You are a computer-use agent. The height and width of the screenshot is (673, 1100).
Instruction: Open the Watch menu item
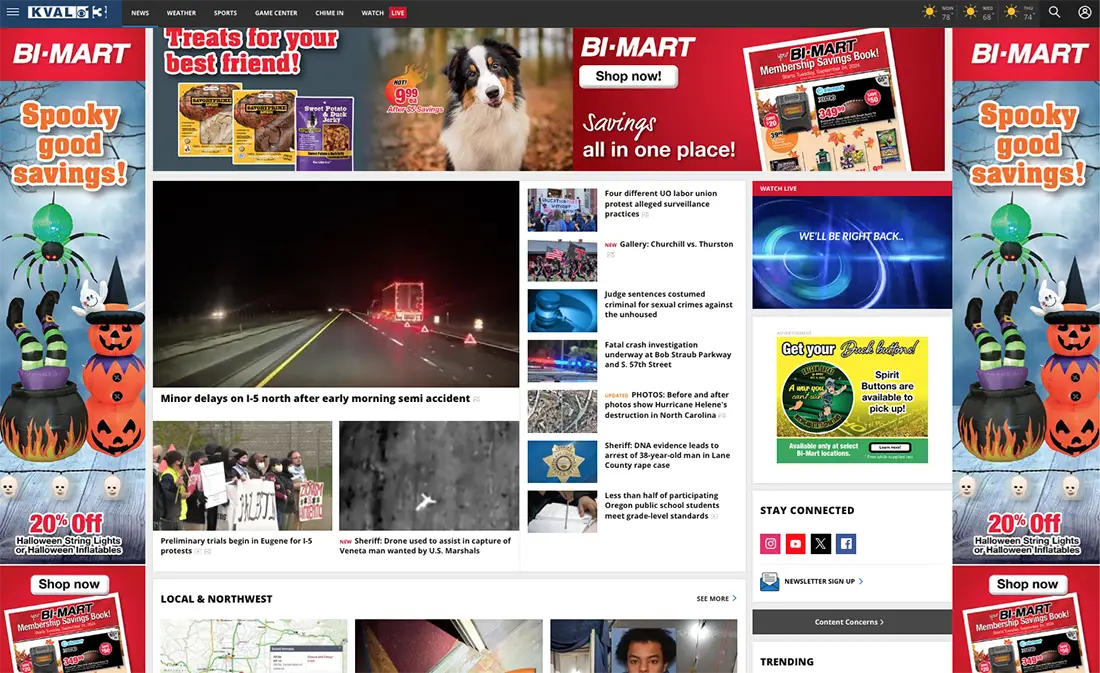pyautogui.click(x=373, y=13)
